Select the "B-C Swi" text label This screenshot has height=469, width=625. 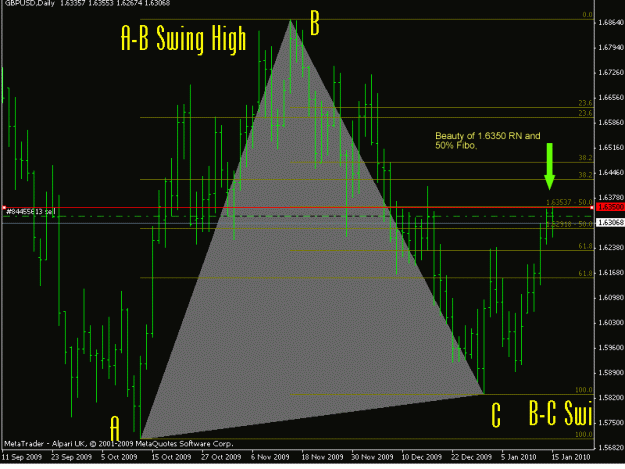coord(561,413)
